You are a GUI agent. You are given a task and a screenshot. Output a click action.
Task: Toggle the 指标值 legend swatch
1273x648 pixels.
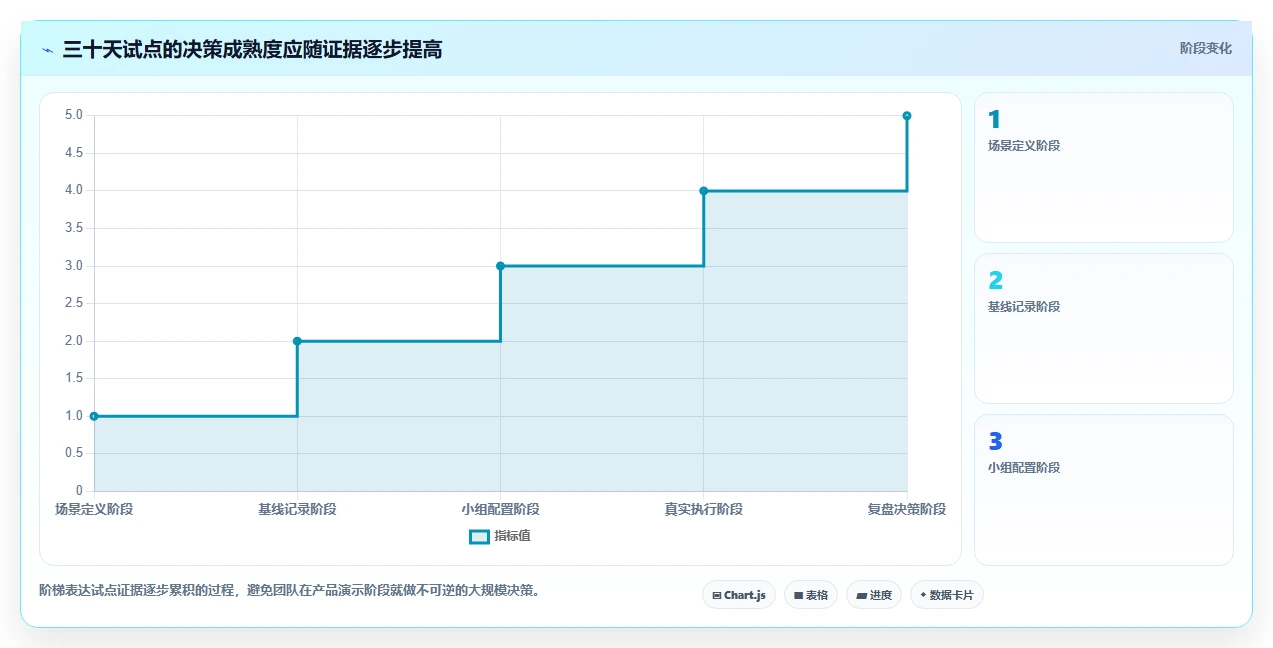click(479, 536)
